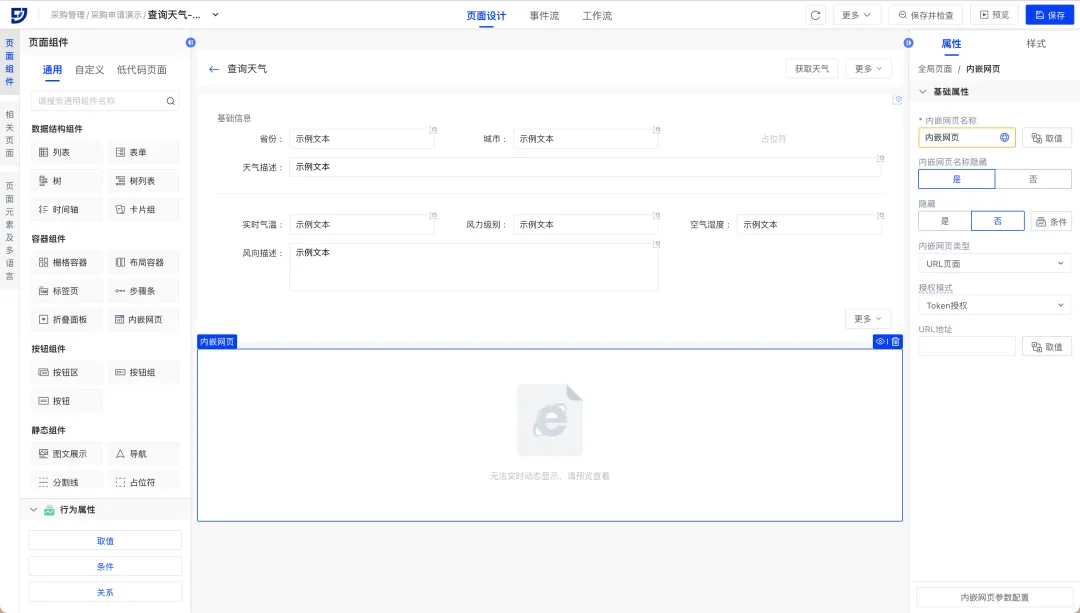Click the 保存 button

(x=1050, y=15)
